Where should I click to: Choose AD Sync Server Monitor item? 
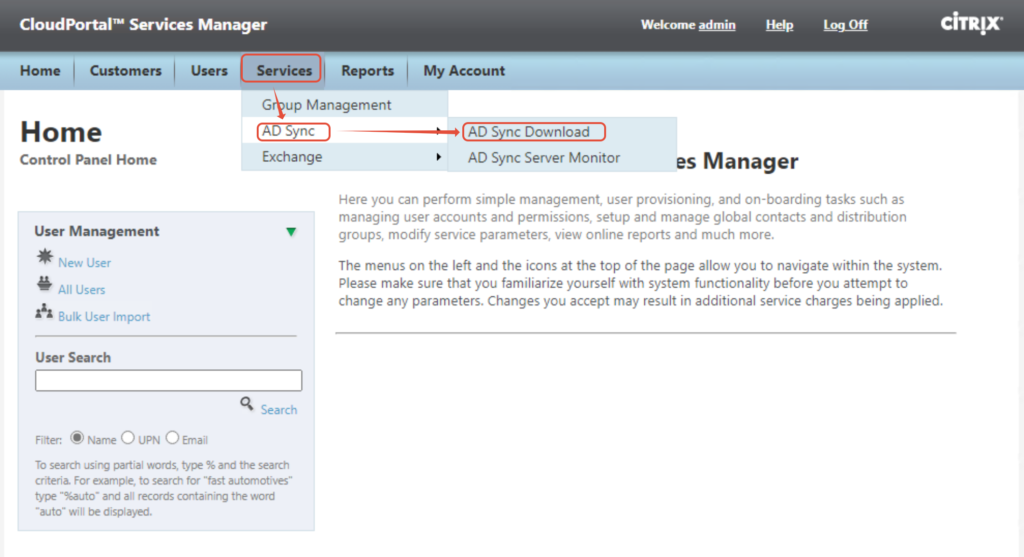562,158
